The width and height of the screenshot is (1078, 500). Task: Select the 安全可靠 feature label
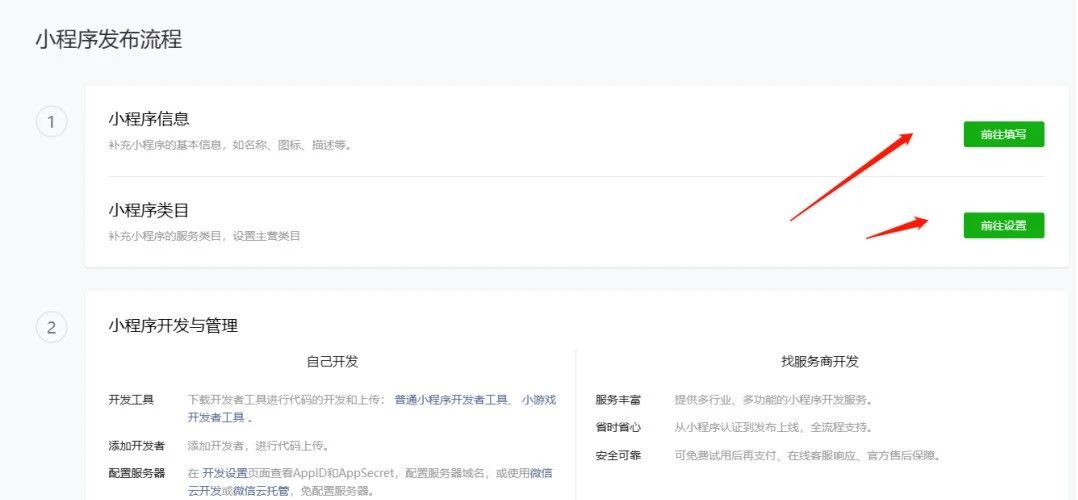tap(618, 455)
